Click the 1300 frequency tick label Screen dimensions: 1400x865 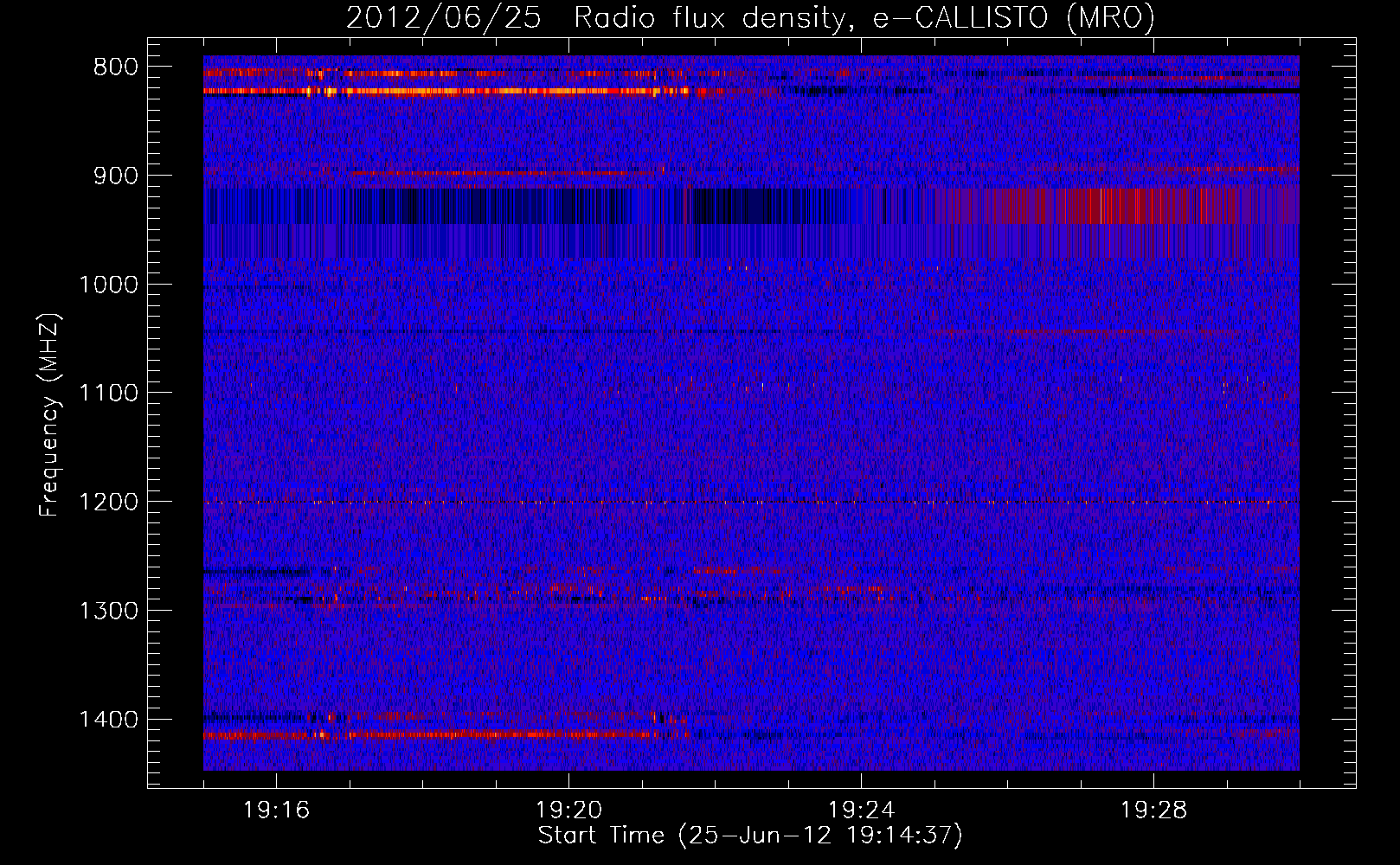pos(108,611)
